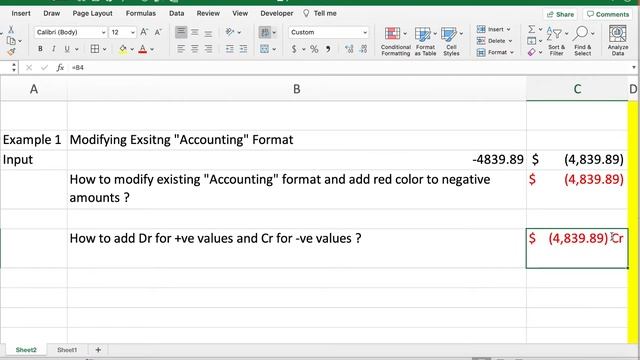Viewport: 640px width, 360px height.
Task: Click the Clear eraser icon
Action: [531, 52]
